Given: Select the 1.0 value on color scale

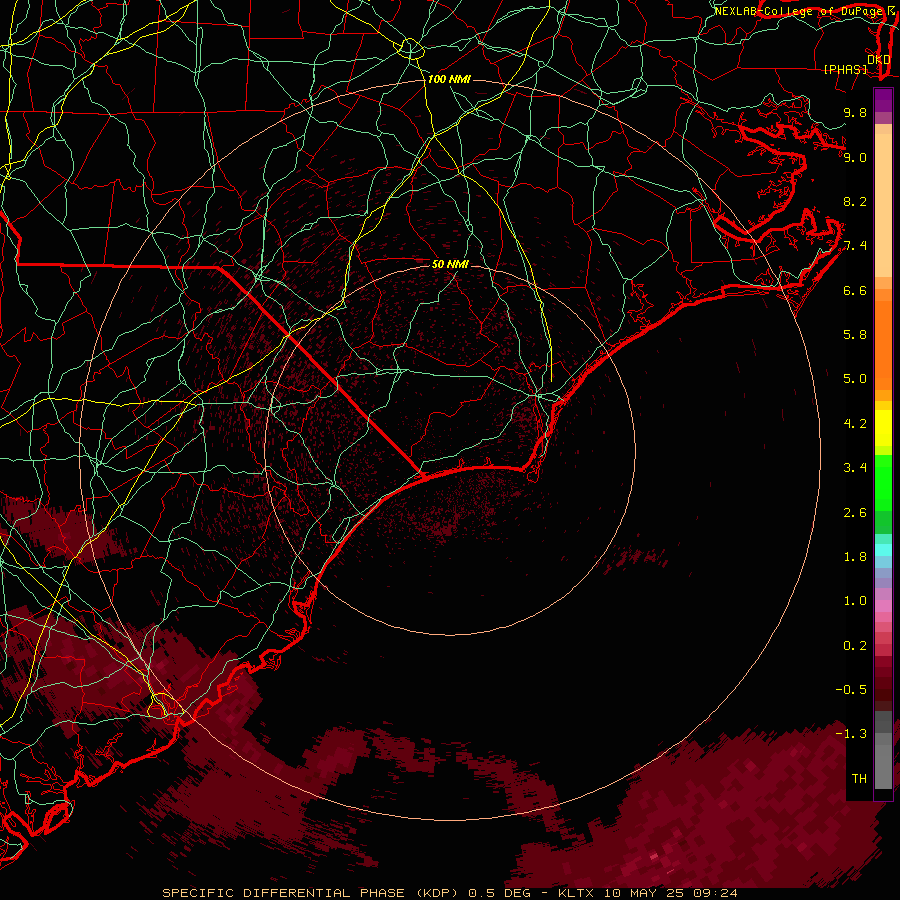Looking at the screenshot, I should 855,601.
